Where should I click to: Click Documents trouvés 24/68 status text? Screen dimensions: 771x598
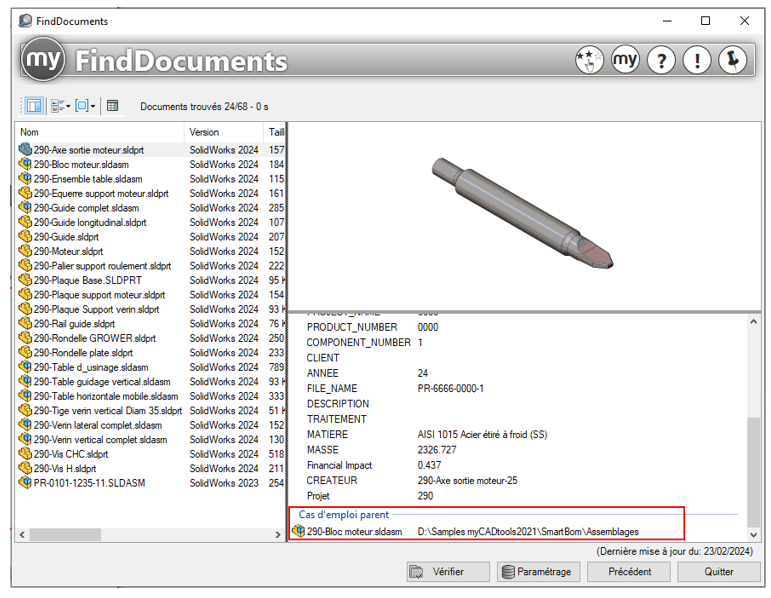point(204,106)
